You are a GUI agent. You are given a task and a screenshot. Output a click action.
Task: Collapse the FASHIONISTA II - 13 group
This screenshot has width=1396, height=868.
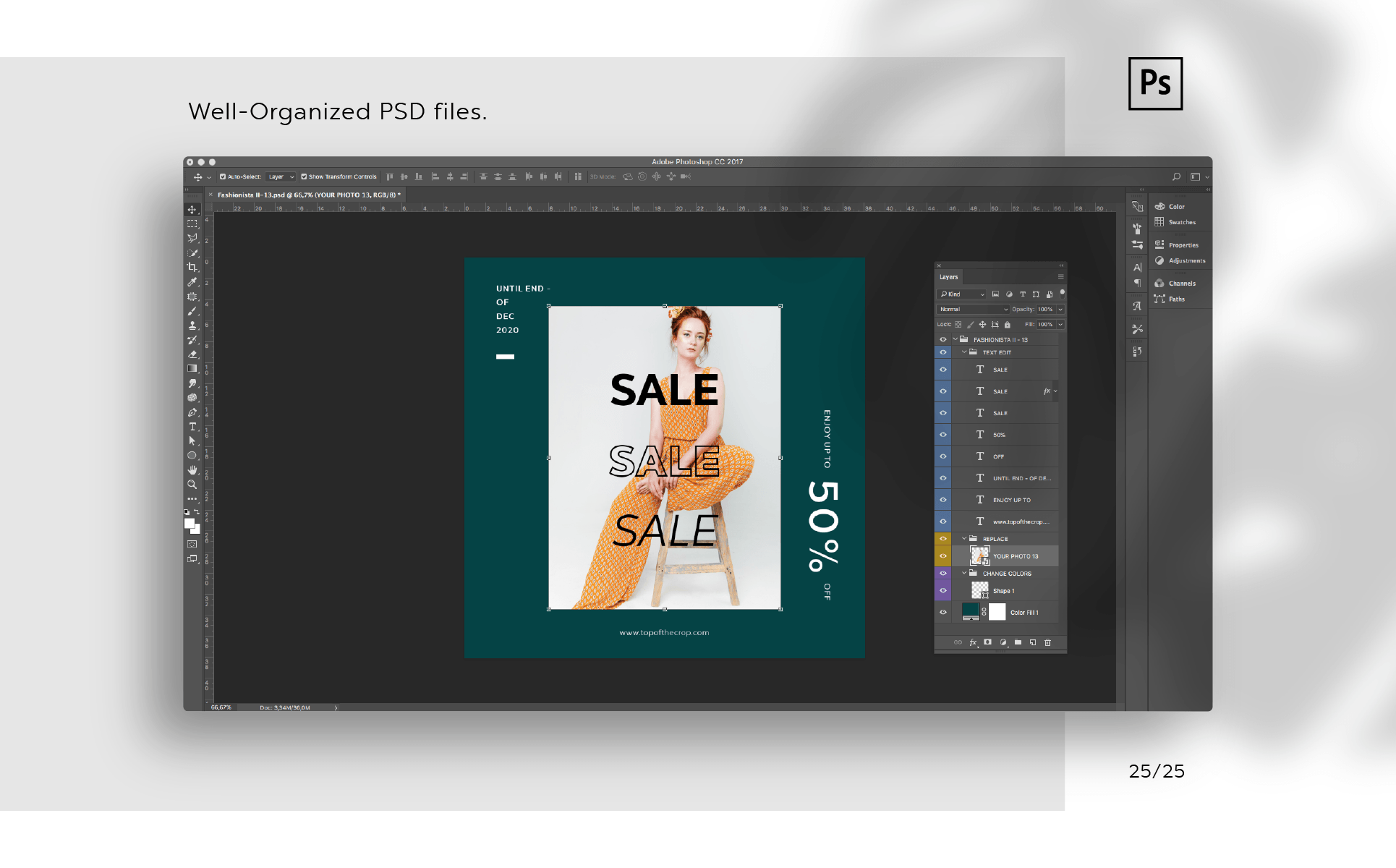pyautogui.click(x=955, y=339)
